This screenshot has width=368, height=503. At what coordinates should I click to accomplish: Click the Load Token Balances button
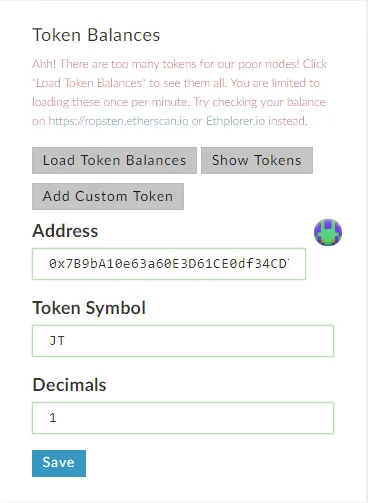(x=114, y=160)
